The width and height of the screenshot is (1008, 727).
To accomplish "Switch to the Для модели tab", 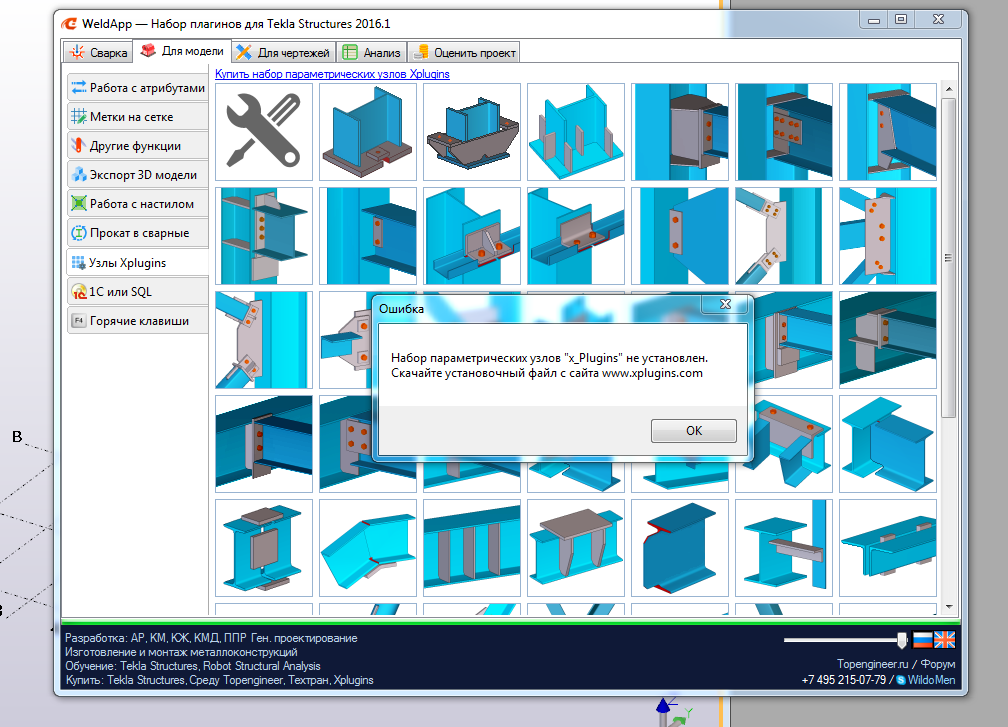I will (x=183, y=51).
